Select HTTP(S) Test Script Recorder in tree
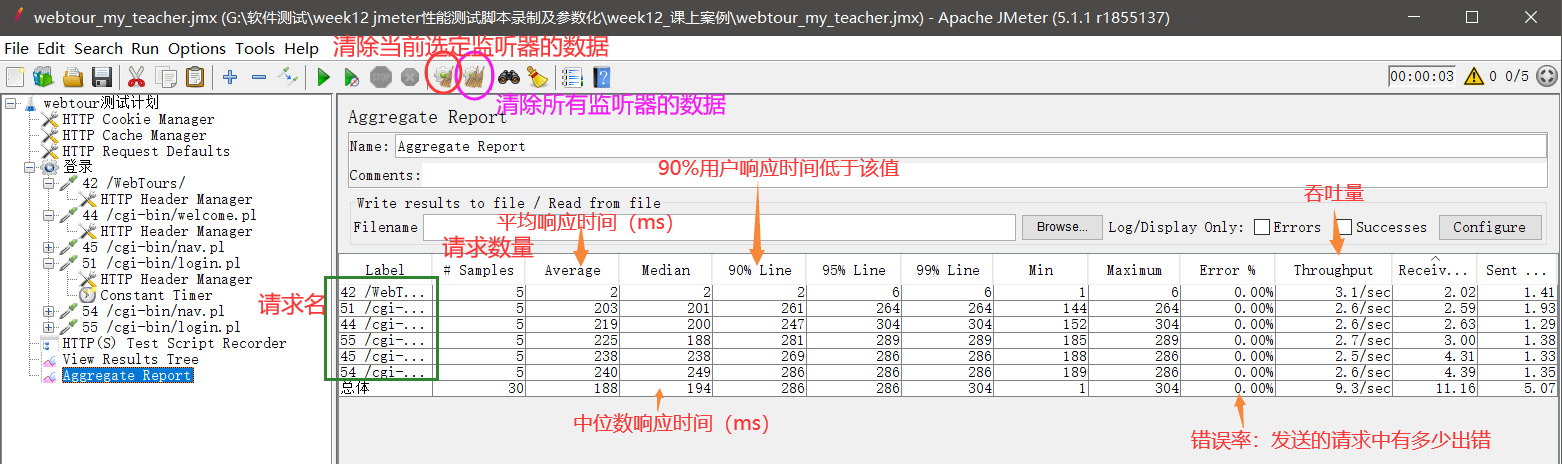The image size is (1562, 464). coord(174,344)
